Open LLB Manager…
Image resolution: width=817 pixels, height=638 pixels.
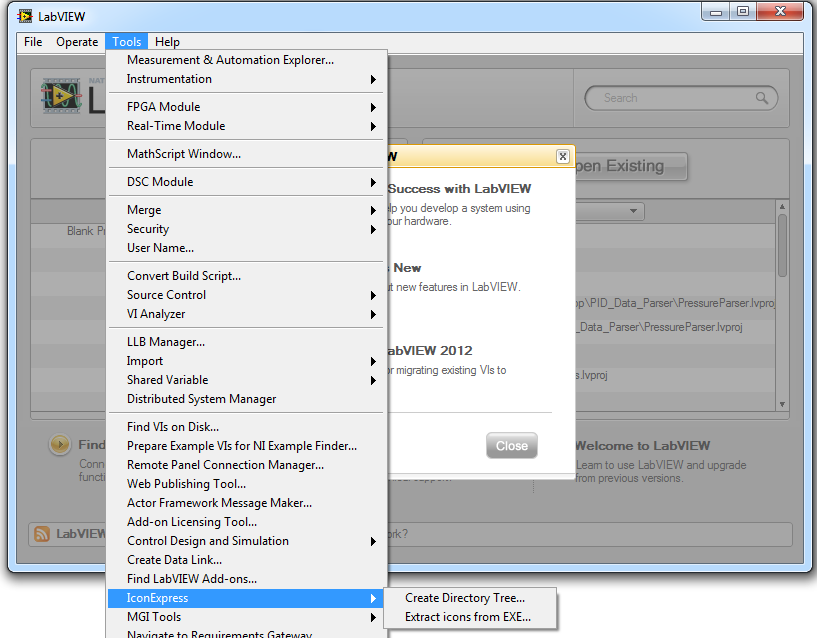246,342
